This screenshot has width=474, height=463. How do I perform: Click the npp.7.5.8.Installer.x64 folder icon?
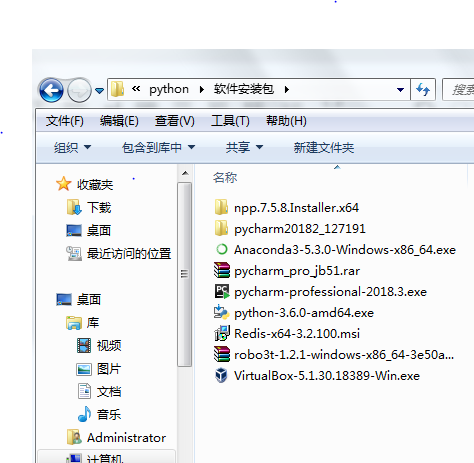(221, 207)
